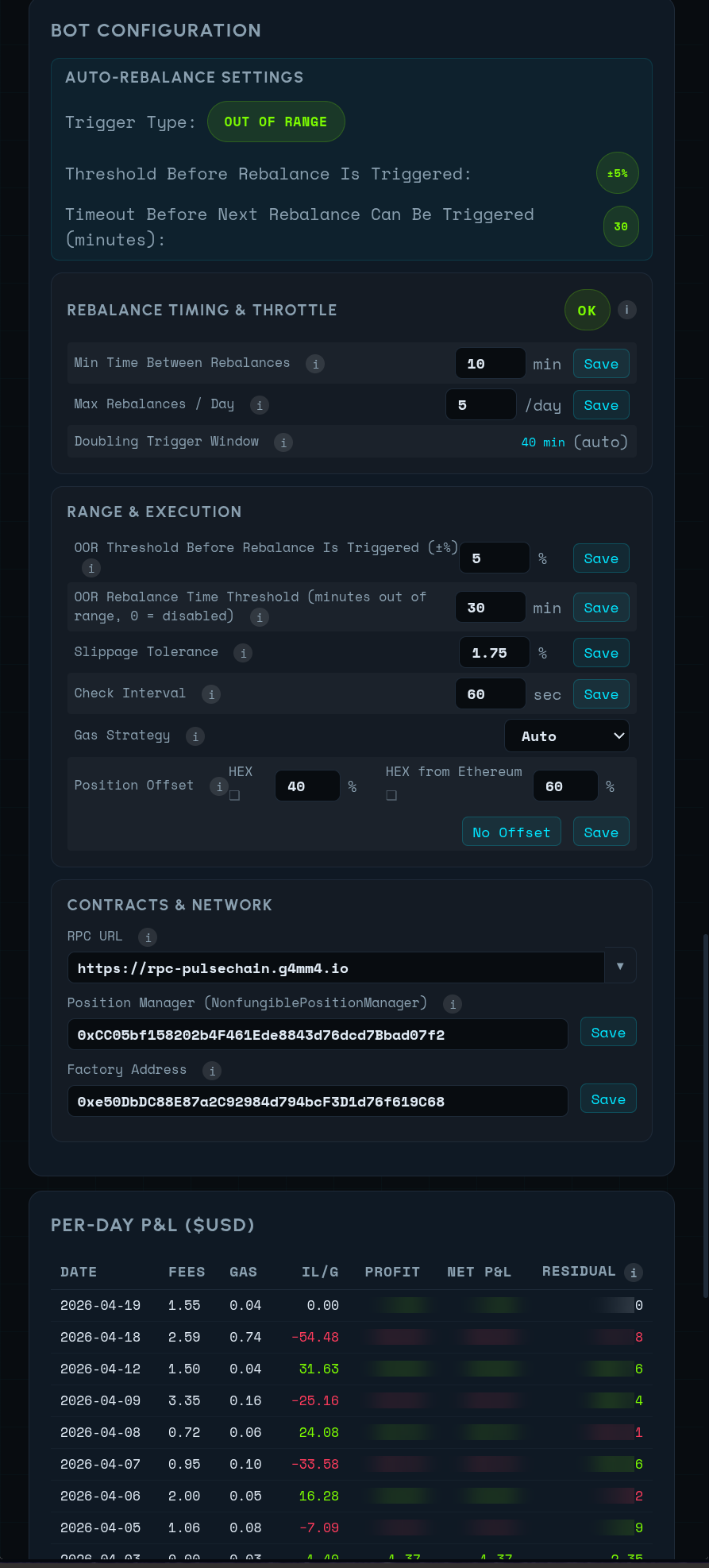Toggle the HEX position offset checkbox

[x=234, y=795]
